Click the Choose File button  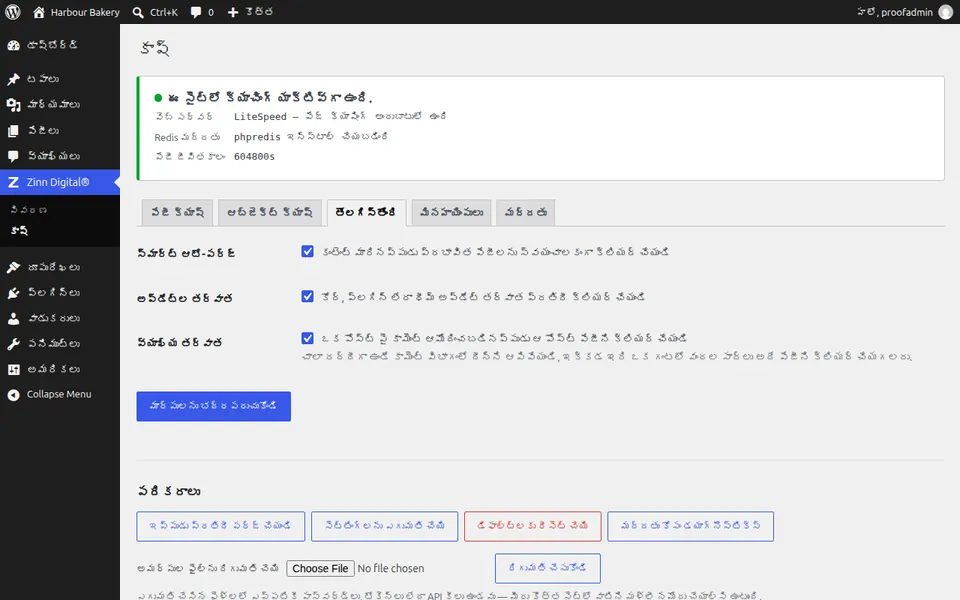pyautogui.click(x=320, y=568)
